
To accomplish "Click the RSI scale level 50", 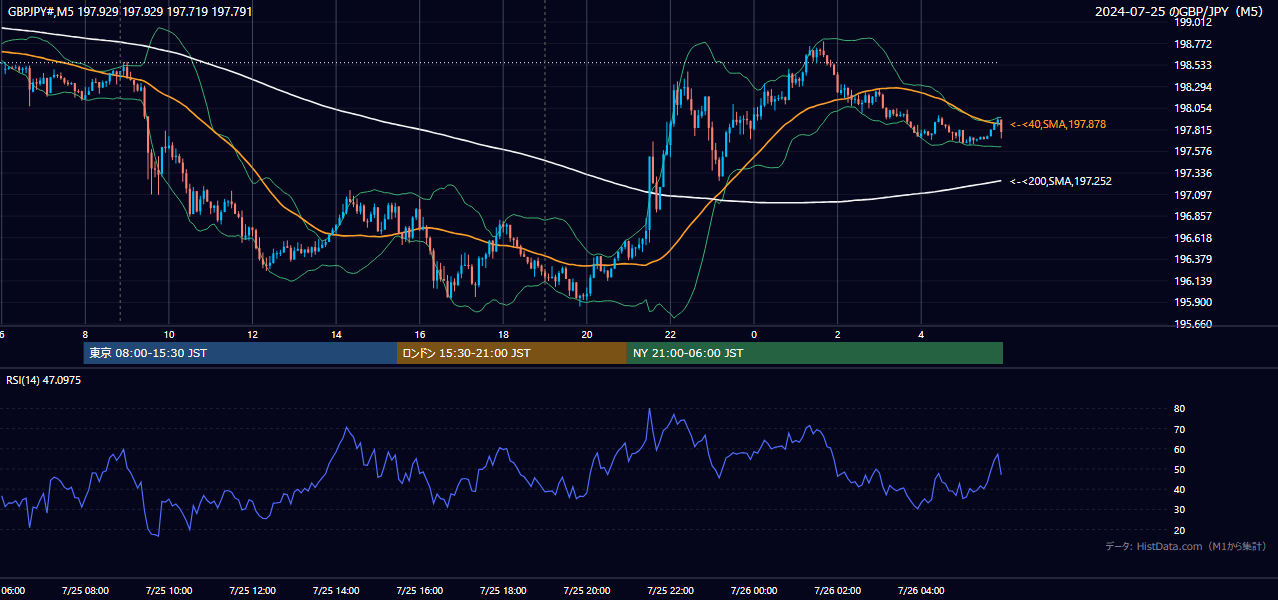I will click(x=1180, y=469).
